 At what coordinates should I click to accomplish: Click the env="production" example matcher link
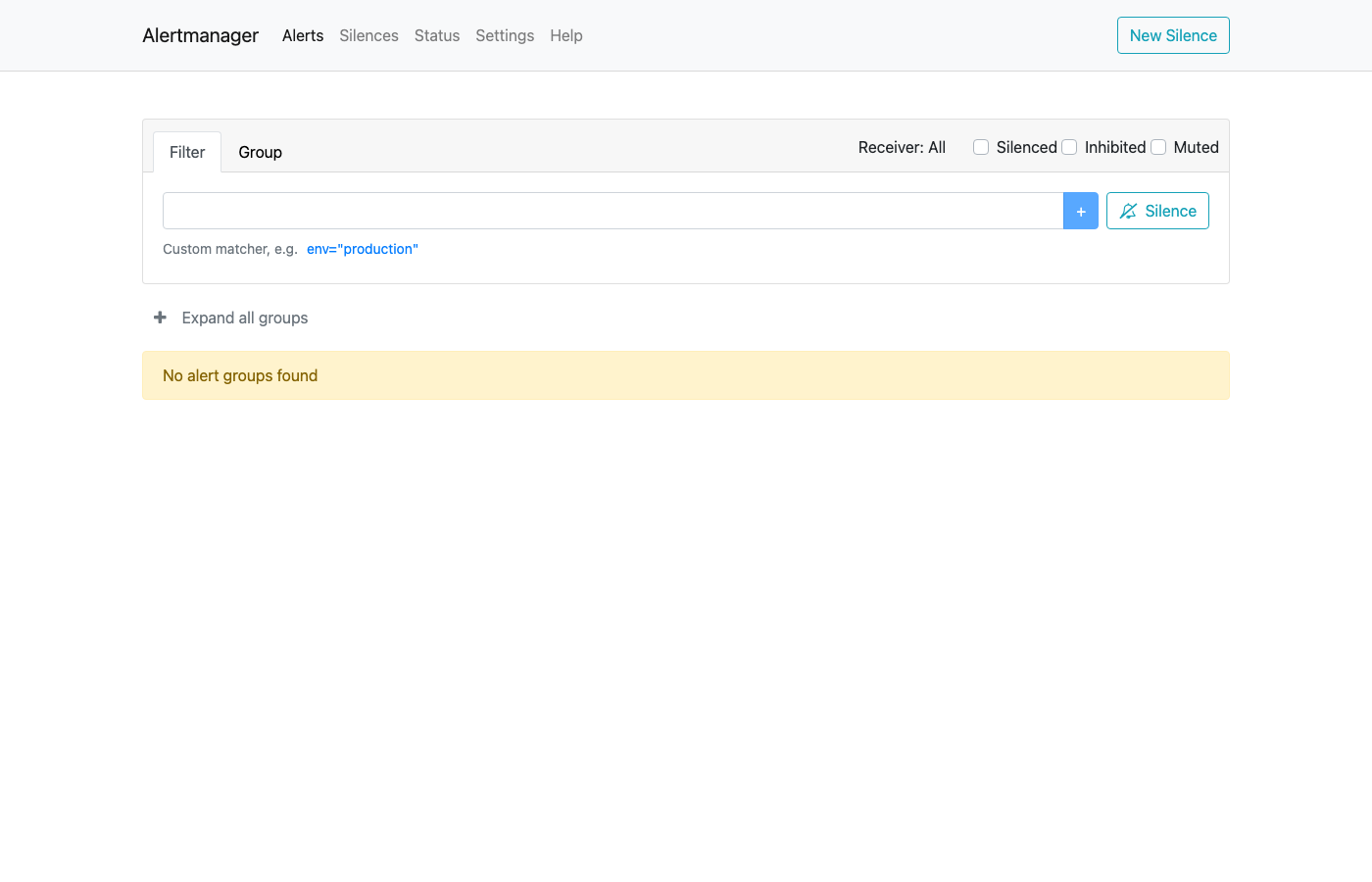click(x=362, y=249)
